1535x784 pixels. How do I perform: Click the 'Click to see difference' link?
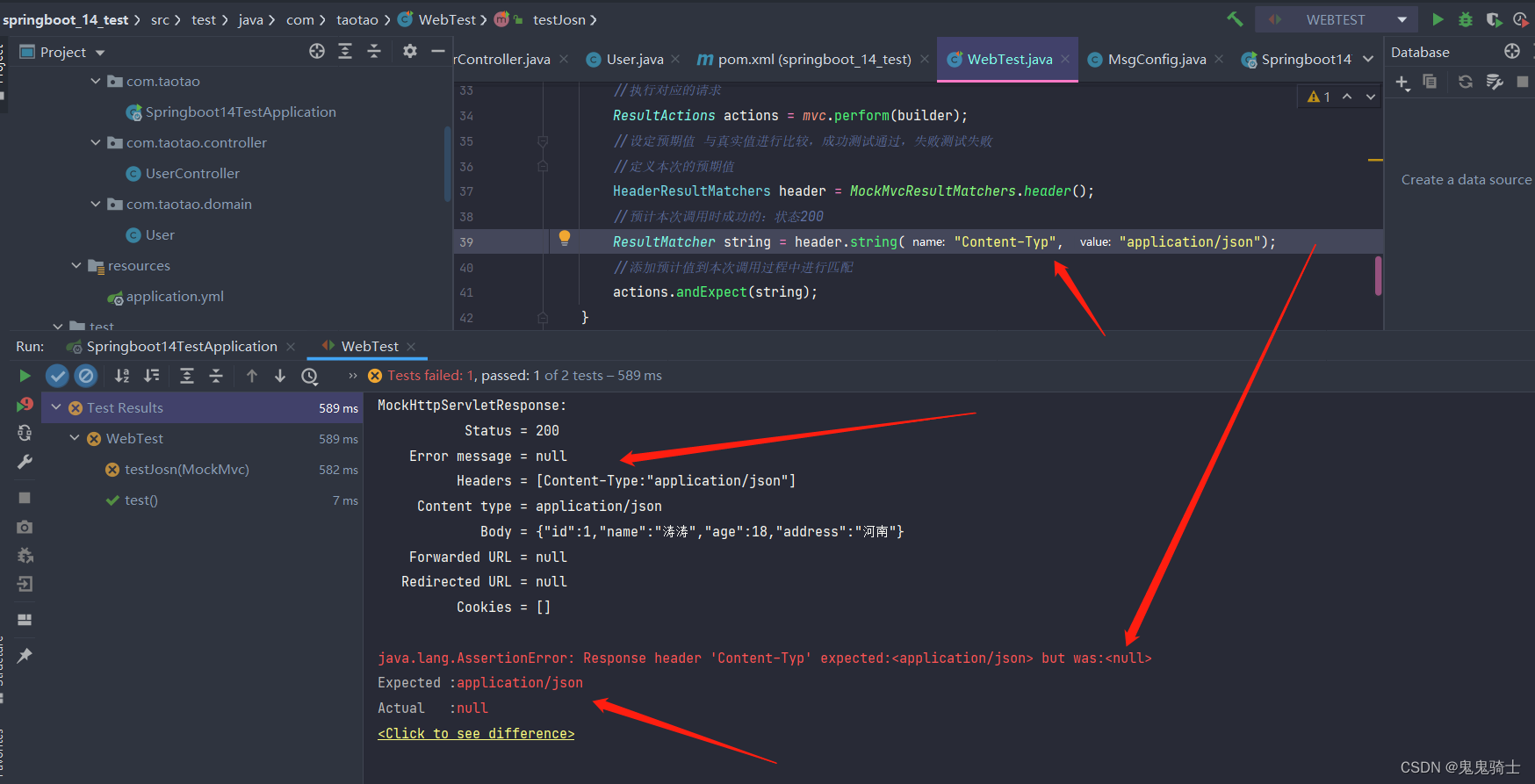(476, 733)
